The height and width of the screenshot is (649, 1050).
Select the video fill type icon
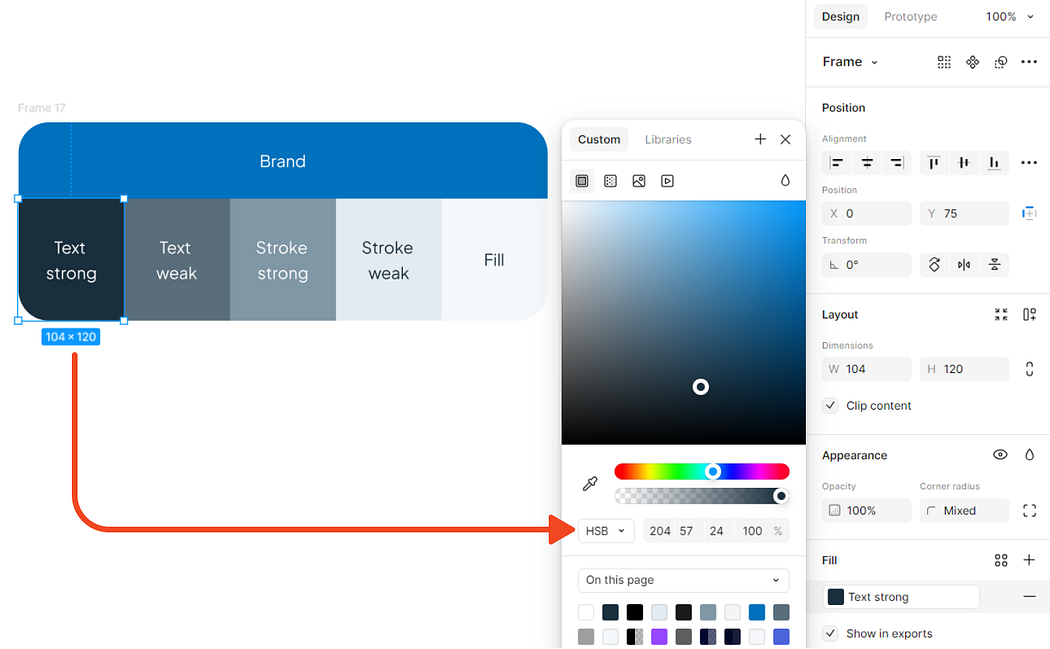(668, 181)
